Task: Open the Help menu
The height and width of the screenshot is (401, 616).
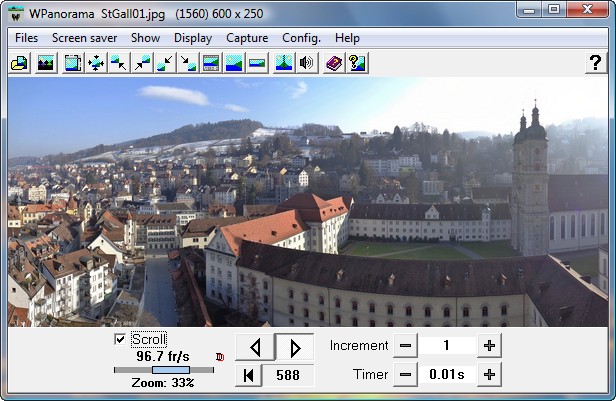Action: pyautogui.click(x=347, y=38)
